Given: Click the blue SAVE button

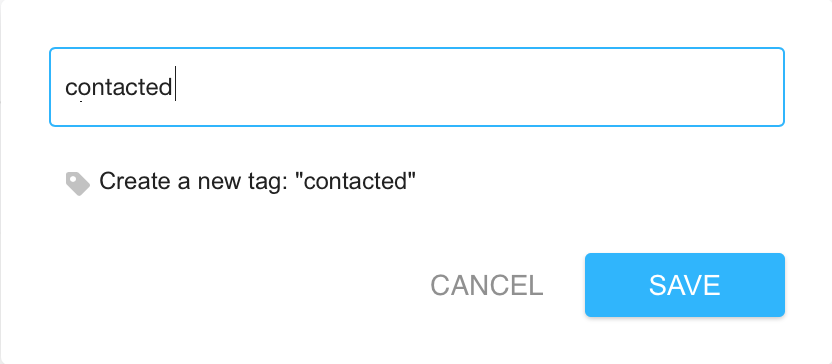Looking at the screenshot, I should pyautogui.click(x=684, y=285).
